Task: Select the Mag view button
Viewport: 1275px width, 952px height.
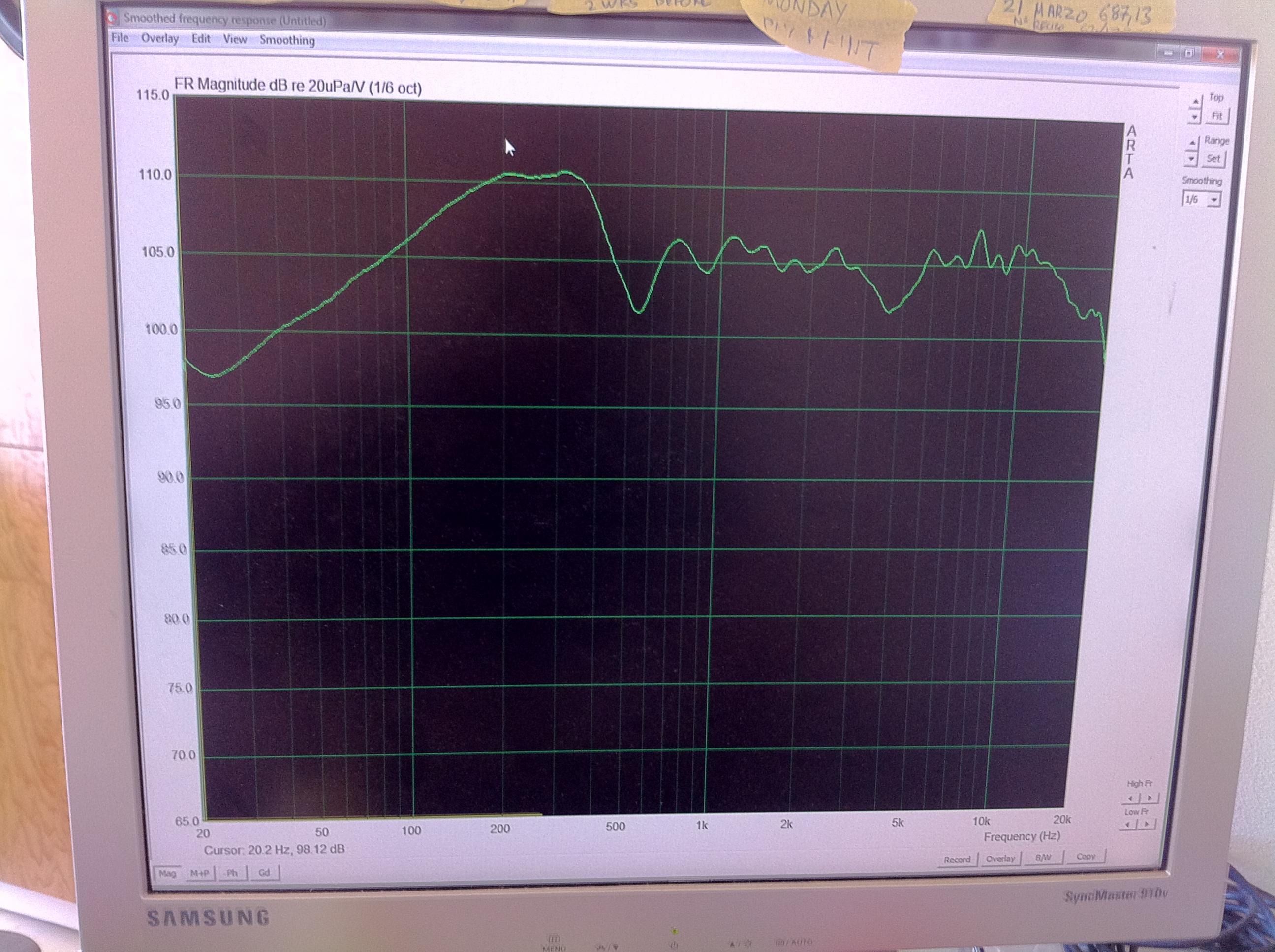Action: pos(167,874)
